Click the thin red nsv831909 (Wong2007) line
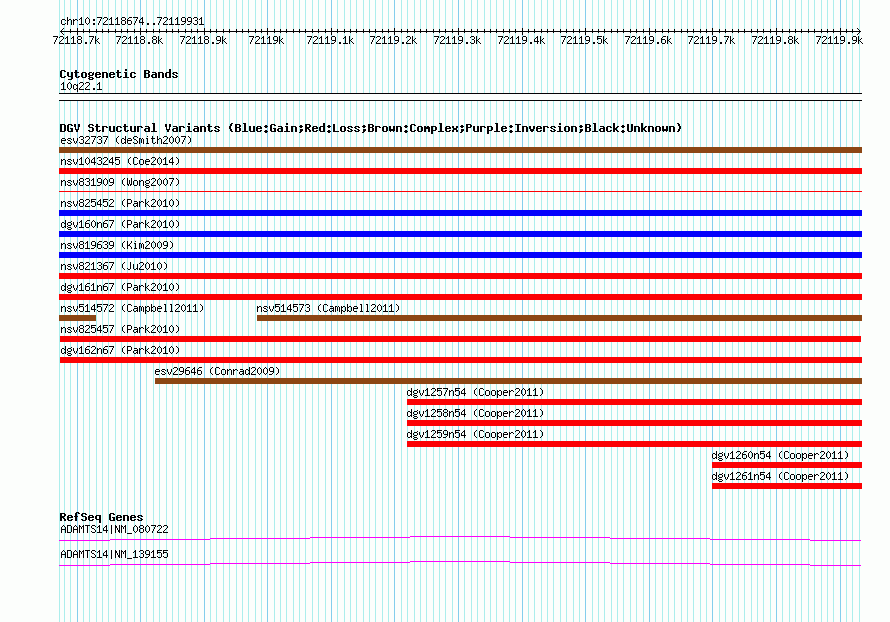890x622 pixels. [x=460, y=192]
